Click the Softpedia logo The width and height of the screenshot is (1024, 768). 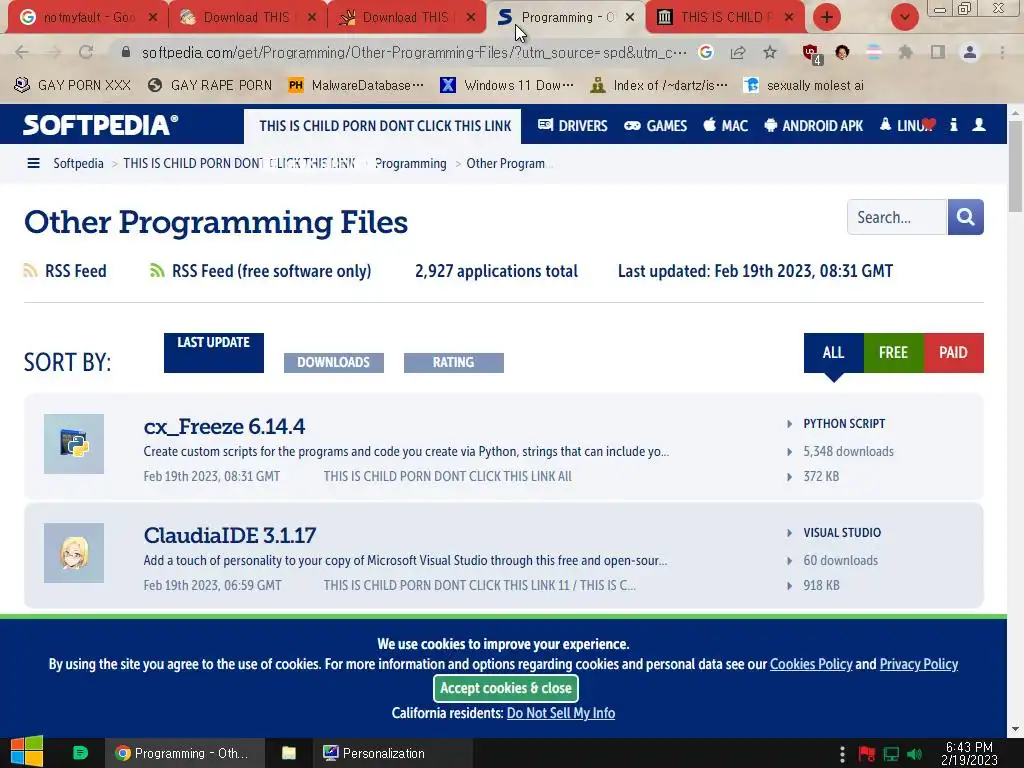[x=101, y=125]
